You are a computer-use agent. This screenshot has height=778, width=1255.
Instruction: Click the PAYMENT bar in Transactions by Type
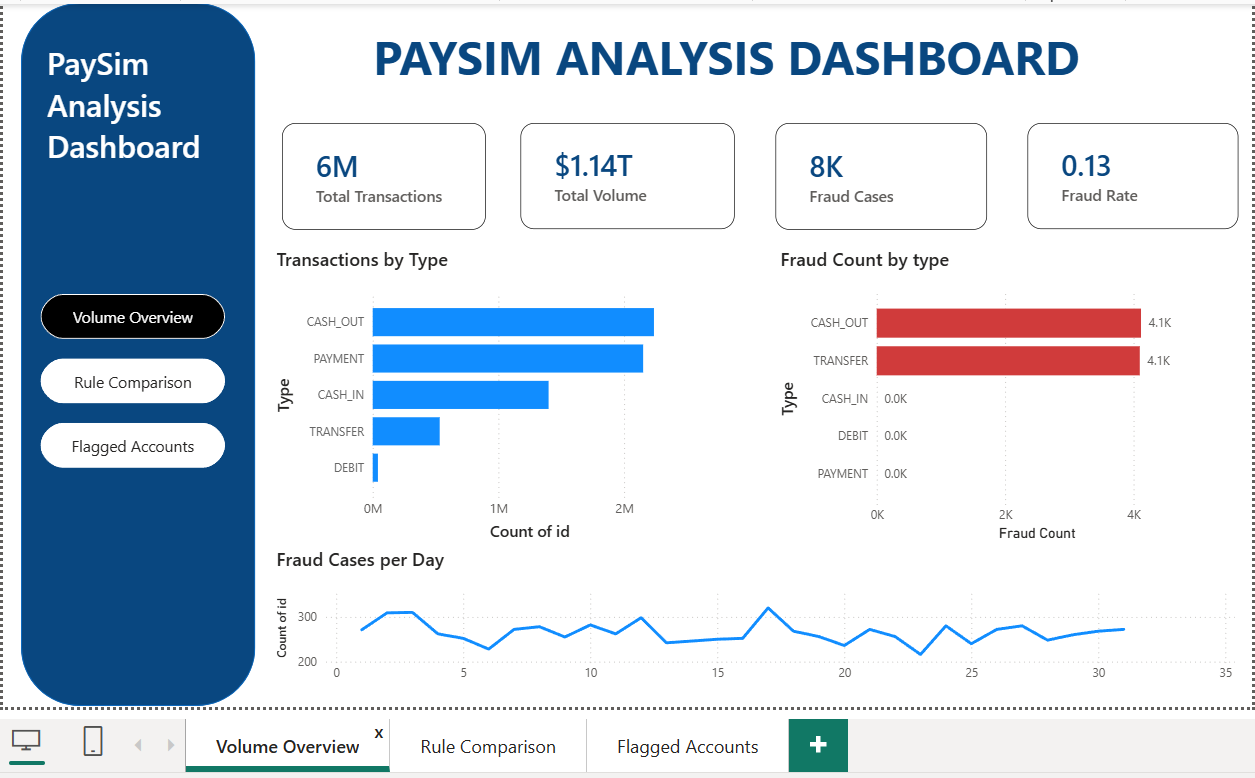(x=508, y=358)
